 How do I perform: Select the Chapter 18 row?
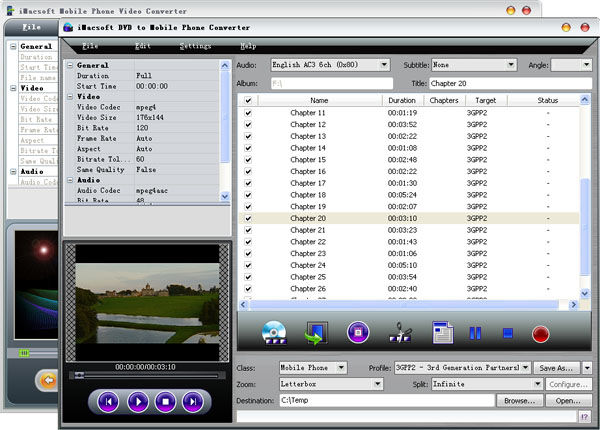[409, 195]
